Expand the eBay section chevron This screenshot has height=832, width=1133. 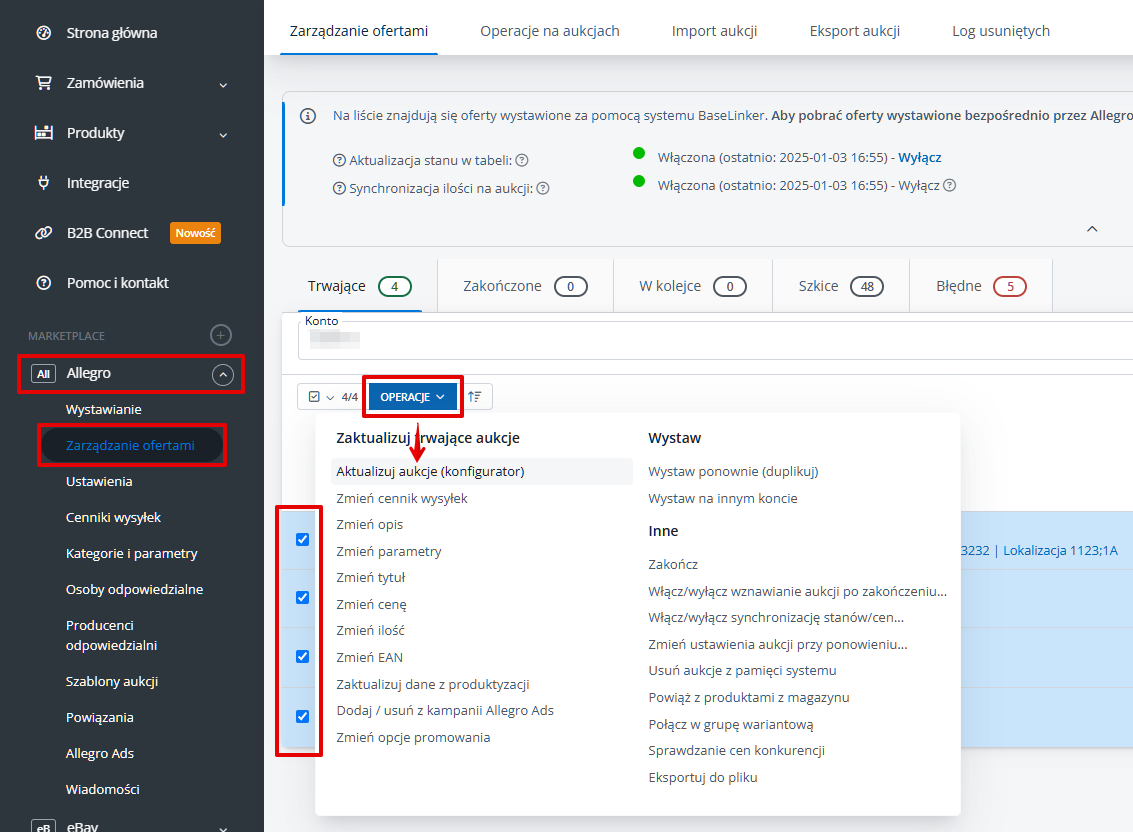click(x=223, y=828)
